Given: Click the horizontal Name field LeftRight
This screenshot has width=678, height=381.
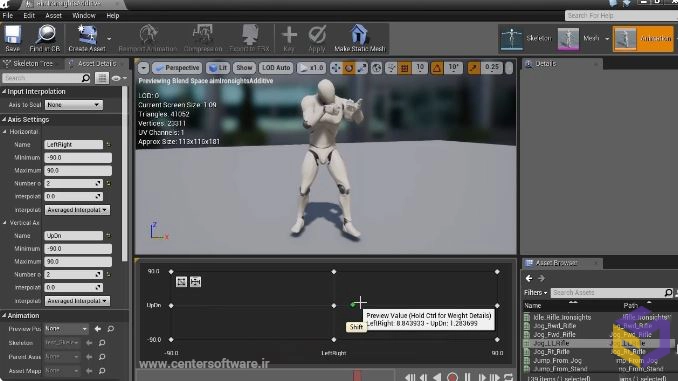Looking at the screenshot, I should pos(74,144).
